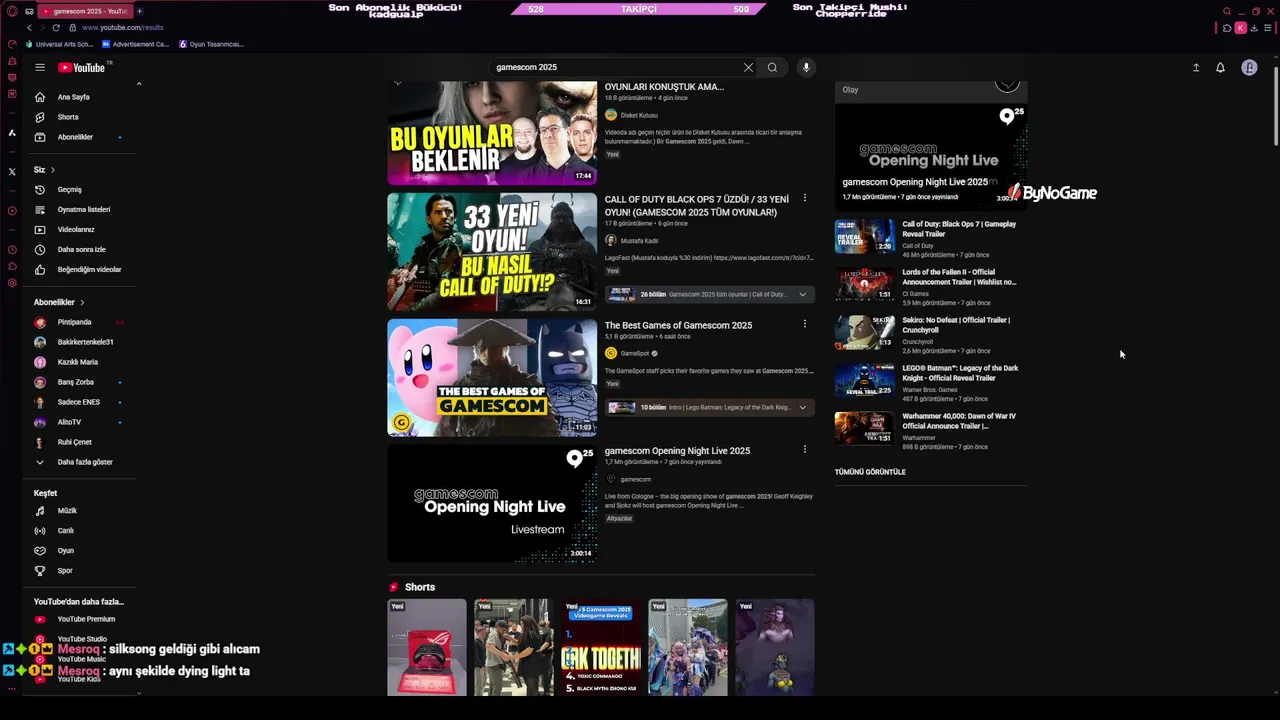Open the extensions cube icon in toolbar
The height and width of the screenshot is (720, 1280).
click(1227, 28)
